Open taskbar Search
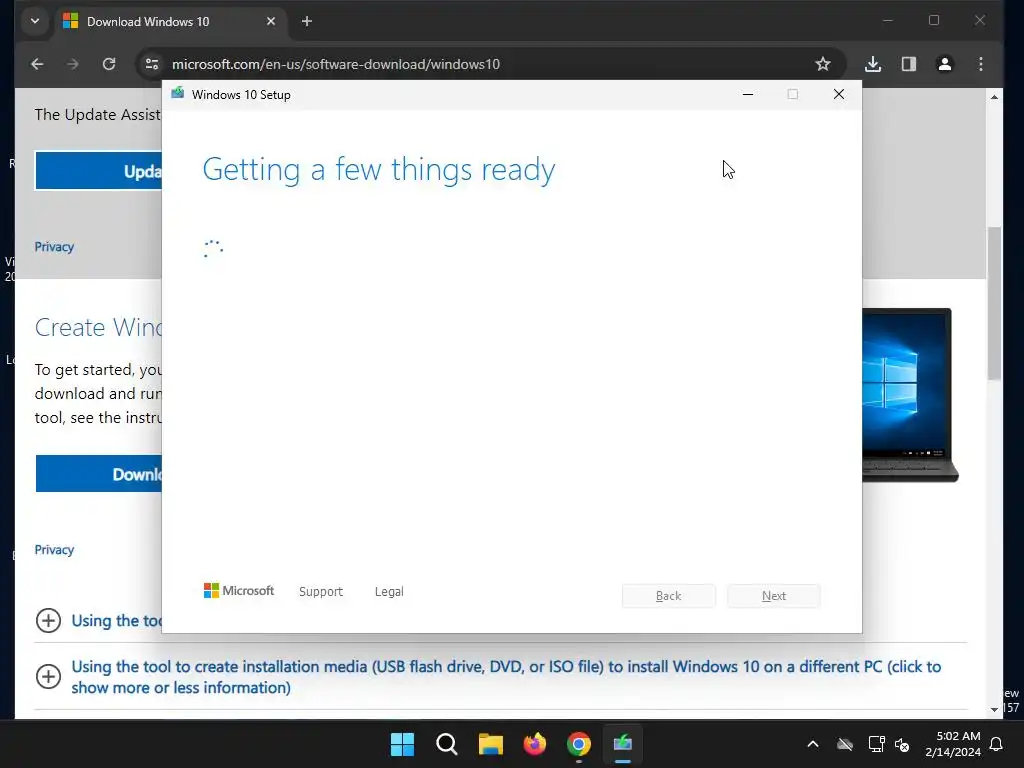This screenshot has height=768, width=1024. click(x=447, y=744)
